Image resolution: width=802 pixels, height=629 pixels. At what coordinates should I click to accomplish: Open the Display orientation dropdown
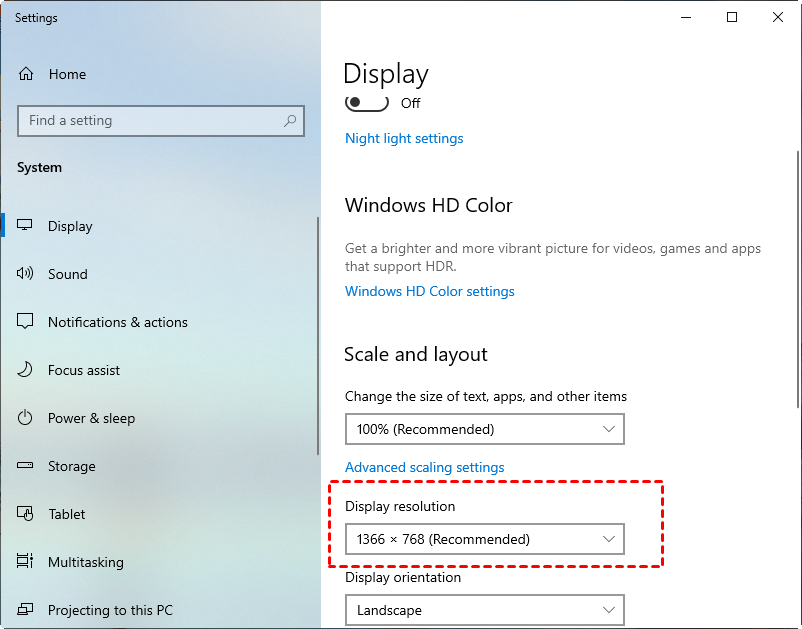click(484, 610)
